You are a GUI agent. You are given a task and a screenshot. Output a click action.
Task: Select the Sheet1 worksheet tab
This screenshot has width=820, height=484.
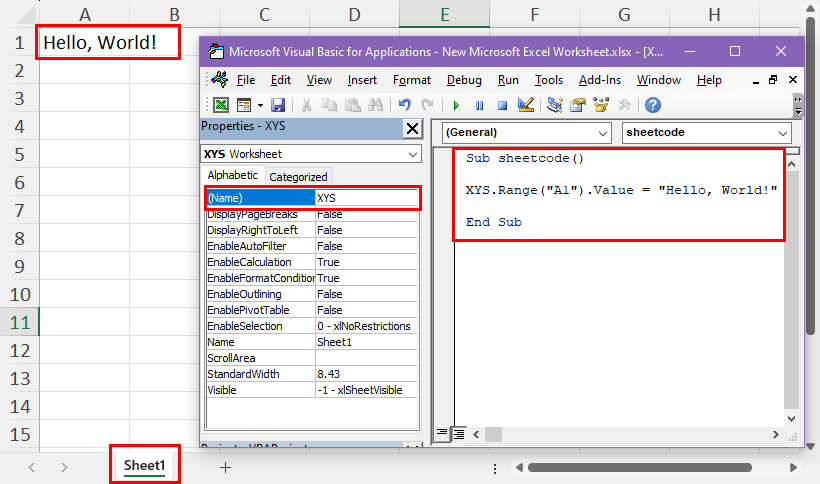(x=144, y=465)
